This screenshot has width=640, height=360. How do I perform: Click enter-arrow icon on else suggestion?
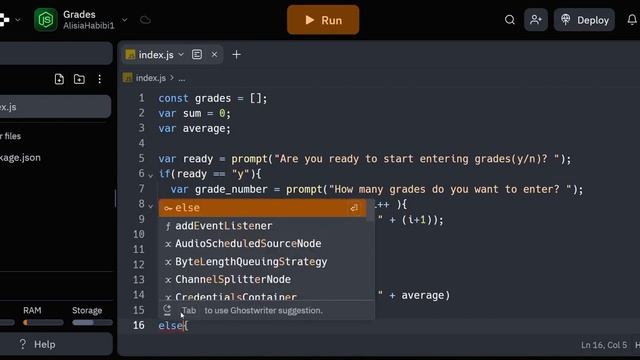point(354,208)
